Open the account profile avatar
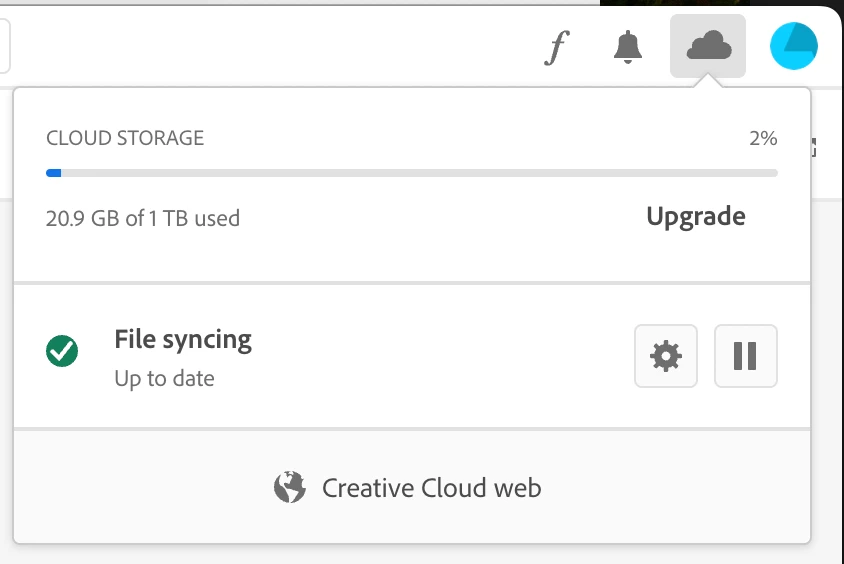The height and width of the screenshot is (564, 844). click(x=794, y=47)
